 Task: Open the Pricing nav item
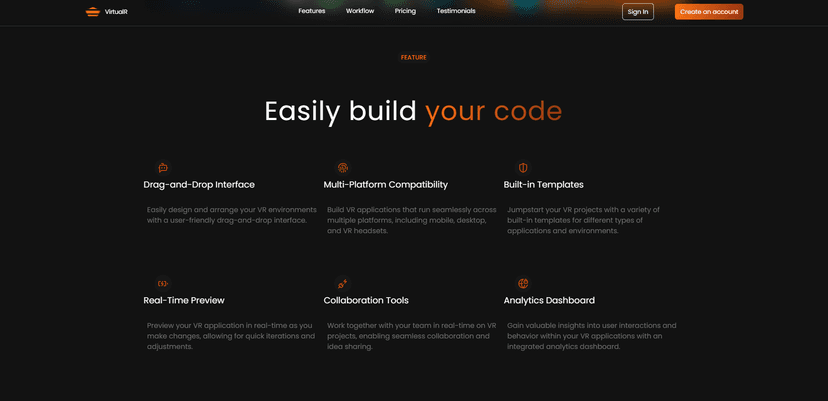click(x=405, y=11)
